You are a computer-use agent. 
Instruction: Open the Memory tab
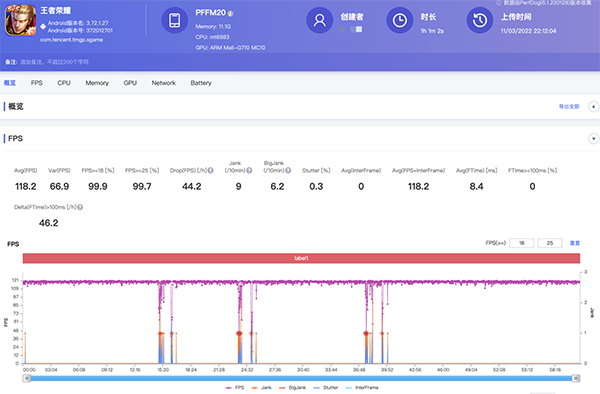[97, 83]
